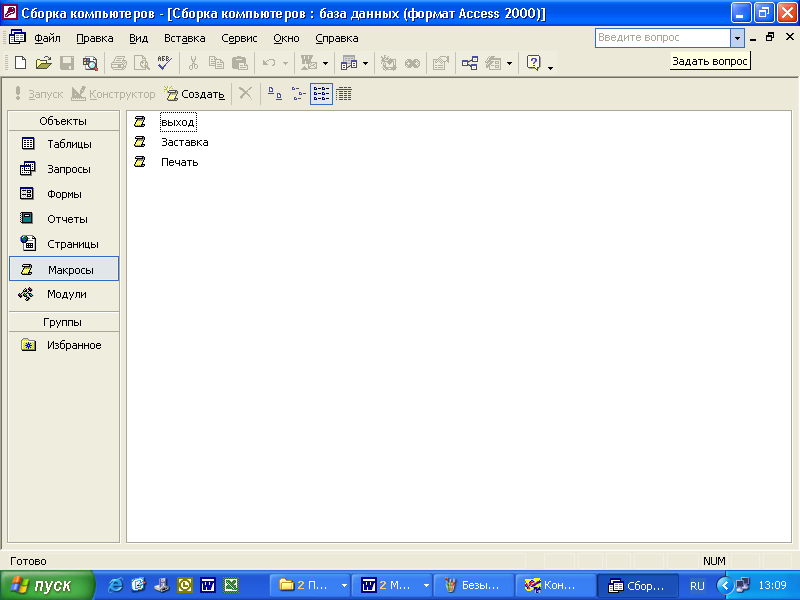Open the Undo history dropdown arrow
Viewport: 800px width, 600px height.
coord(285,64)
